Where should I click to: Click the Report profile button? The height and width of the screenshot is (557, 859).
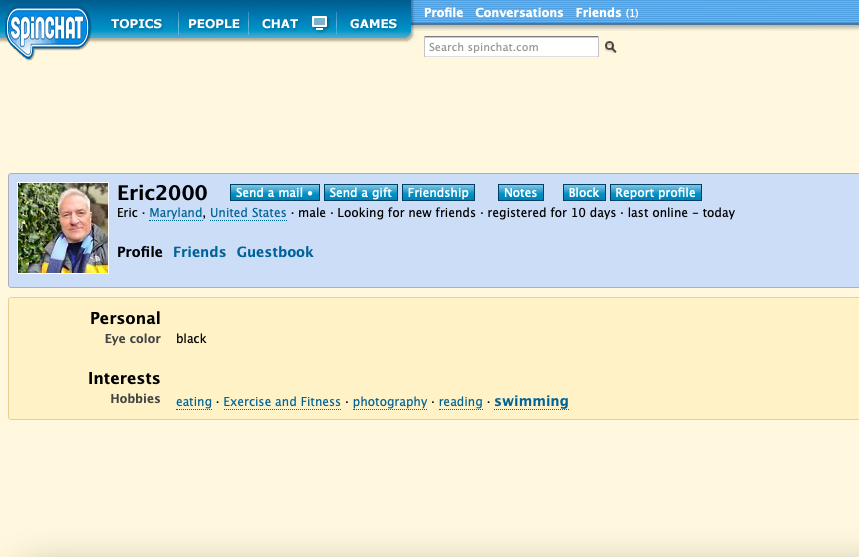point(656,193)
